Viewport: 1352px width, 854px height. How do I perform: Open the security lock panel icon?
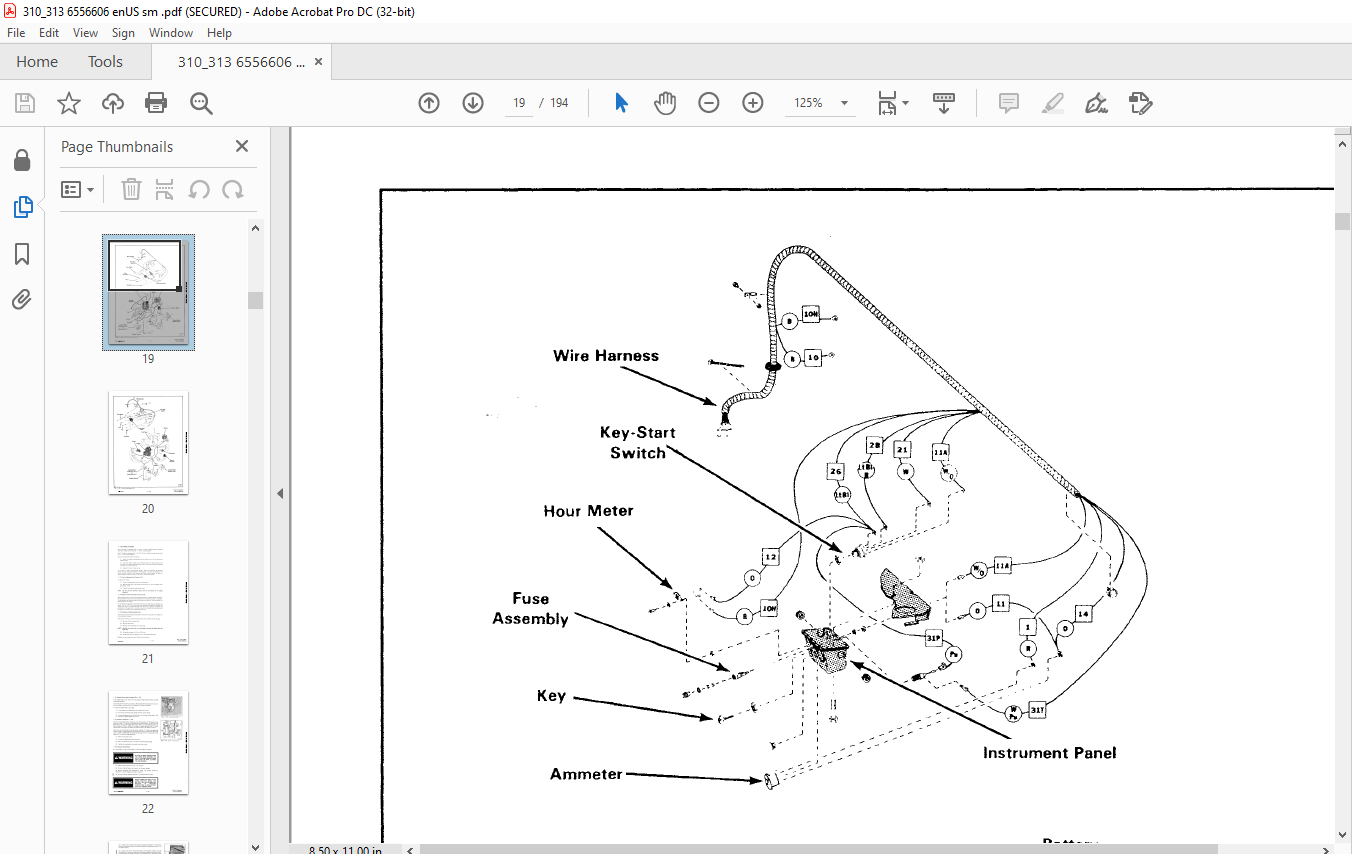tap(22, 160)
